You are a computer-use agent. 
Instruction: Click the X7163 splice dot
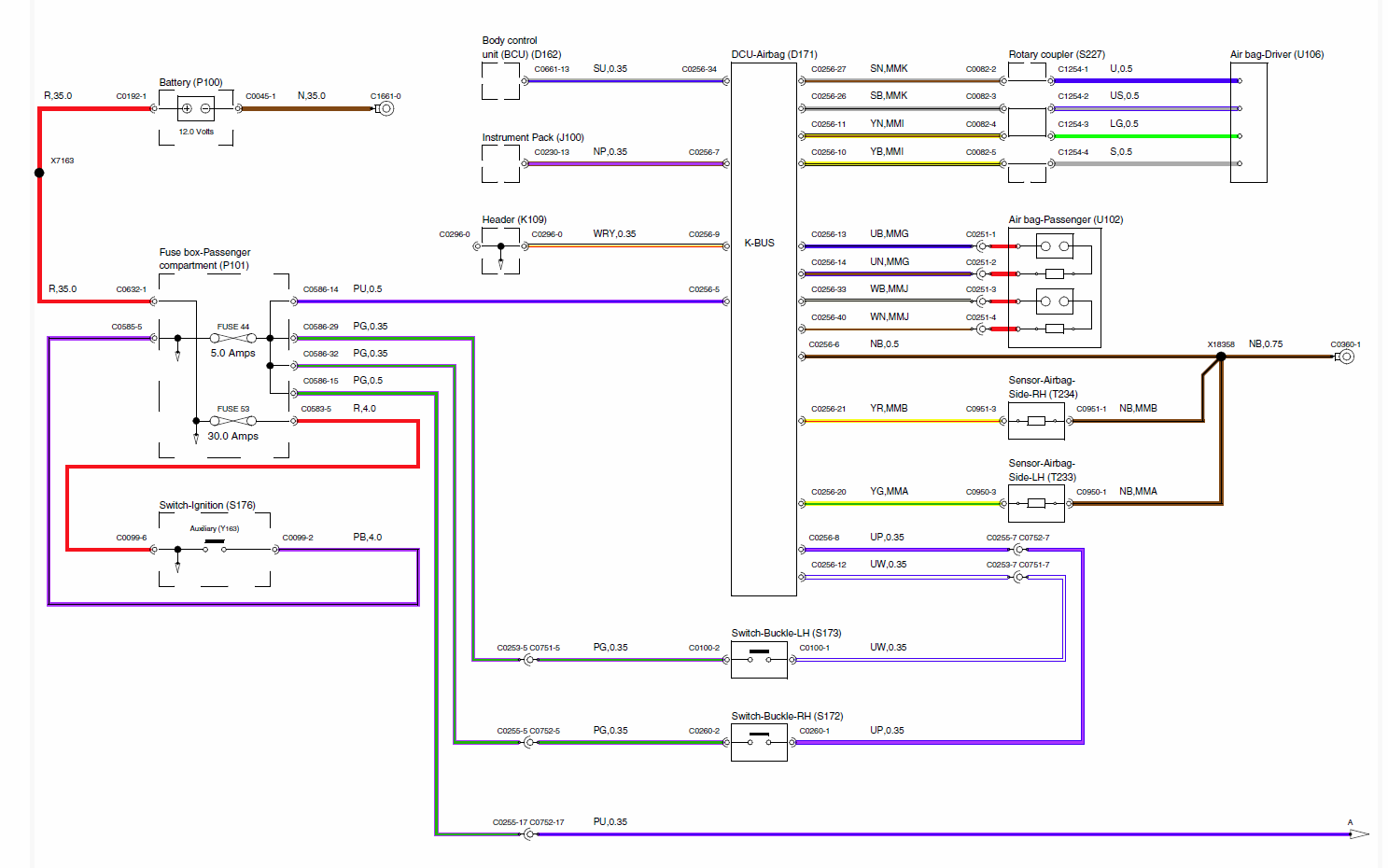[x=39, y=173]
